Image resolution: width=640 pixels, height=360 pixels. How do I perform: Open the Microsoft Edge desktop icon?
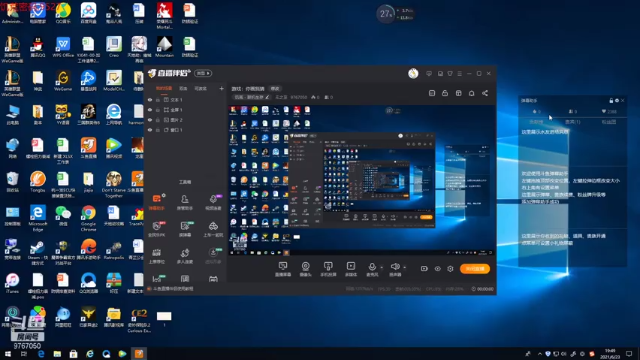pyautogui.click(x=38, y=218)
